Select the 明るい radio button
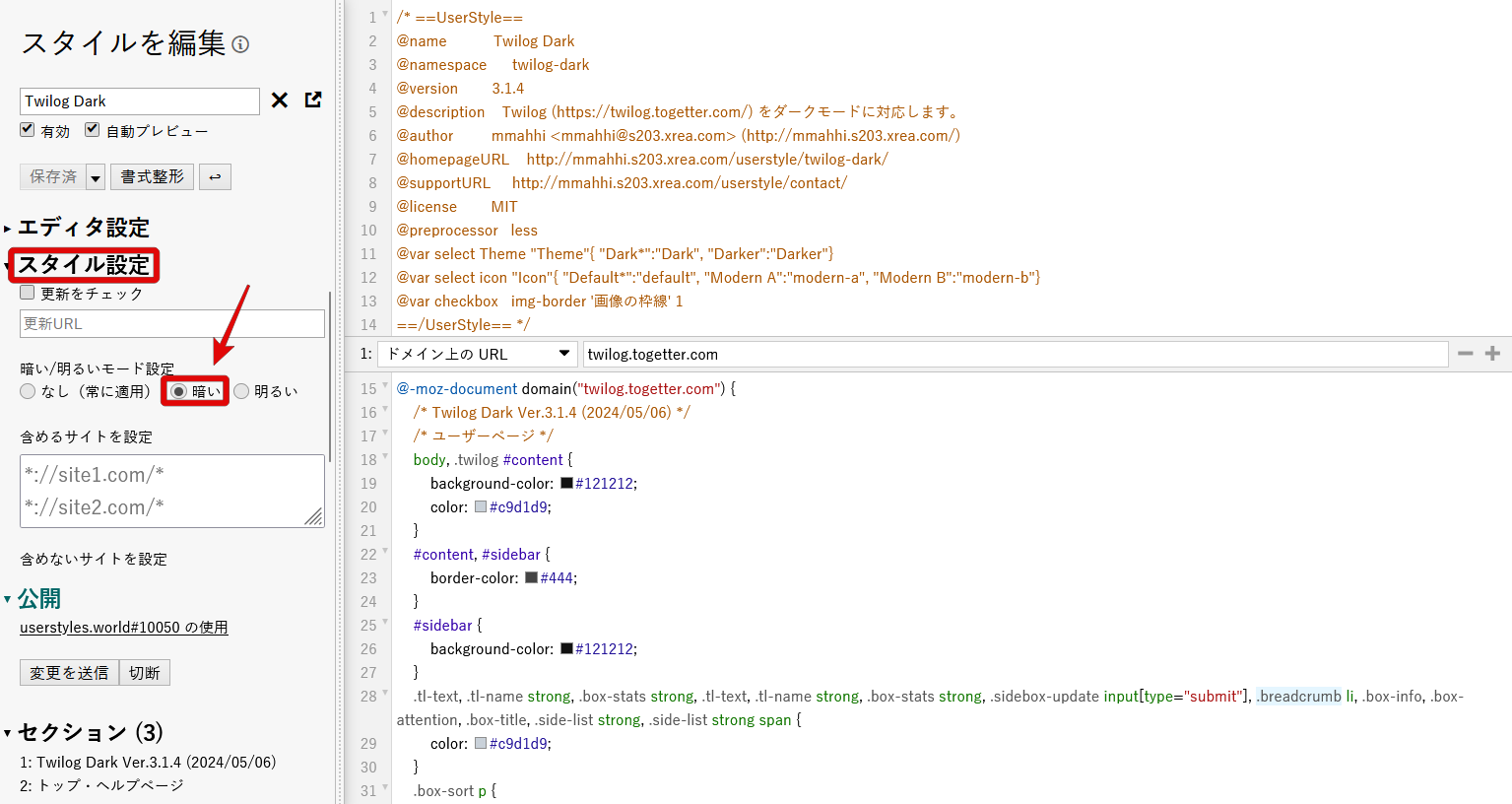The image size is (1512, 804). tap(241, 391)
